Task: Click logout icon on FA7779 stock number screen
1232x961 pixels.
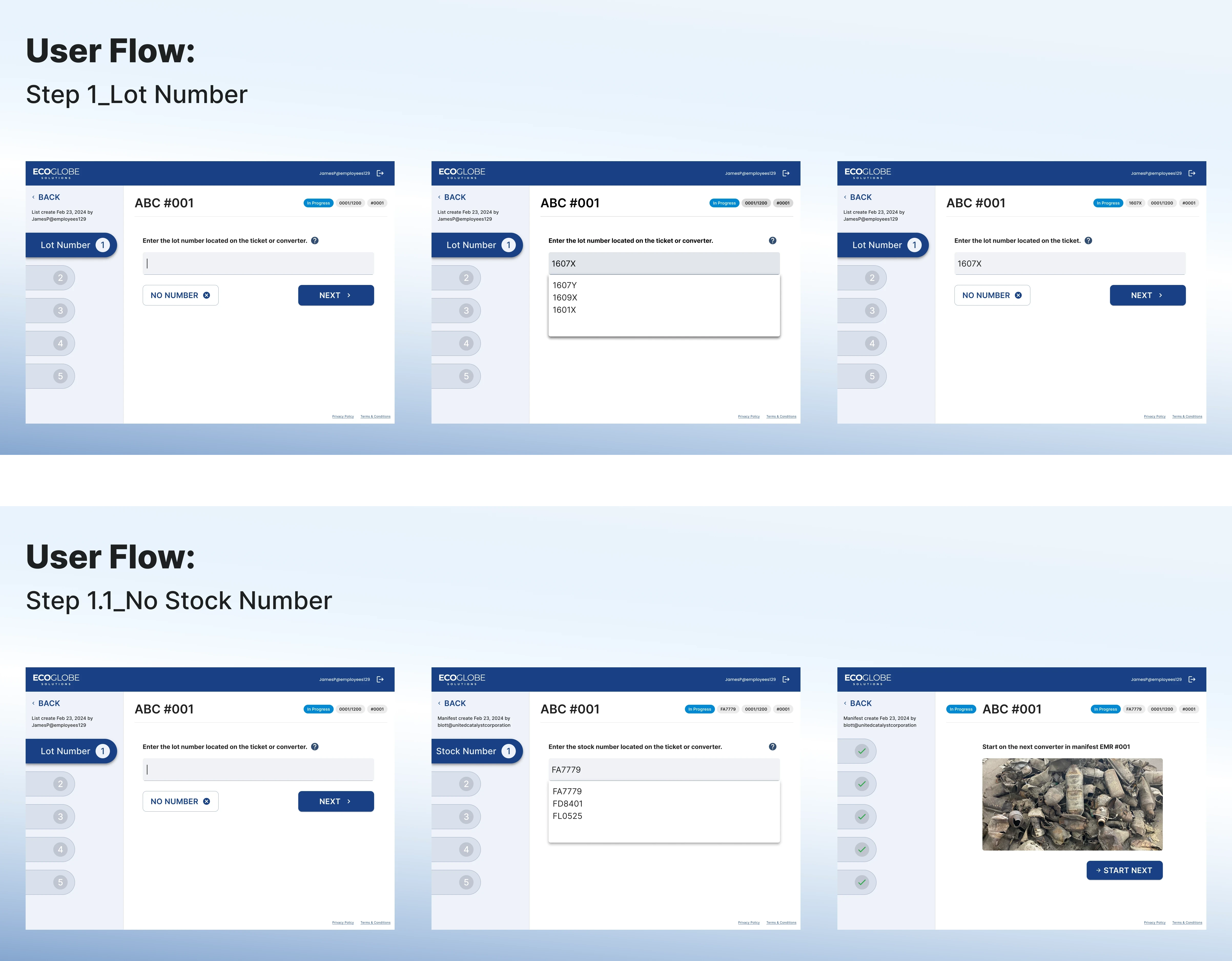Action: point(786,679)
